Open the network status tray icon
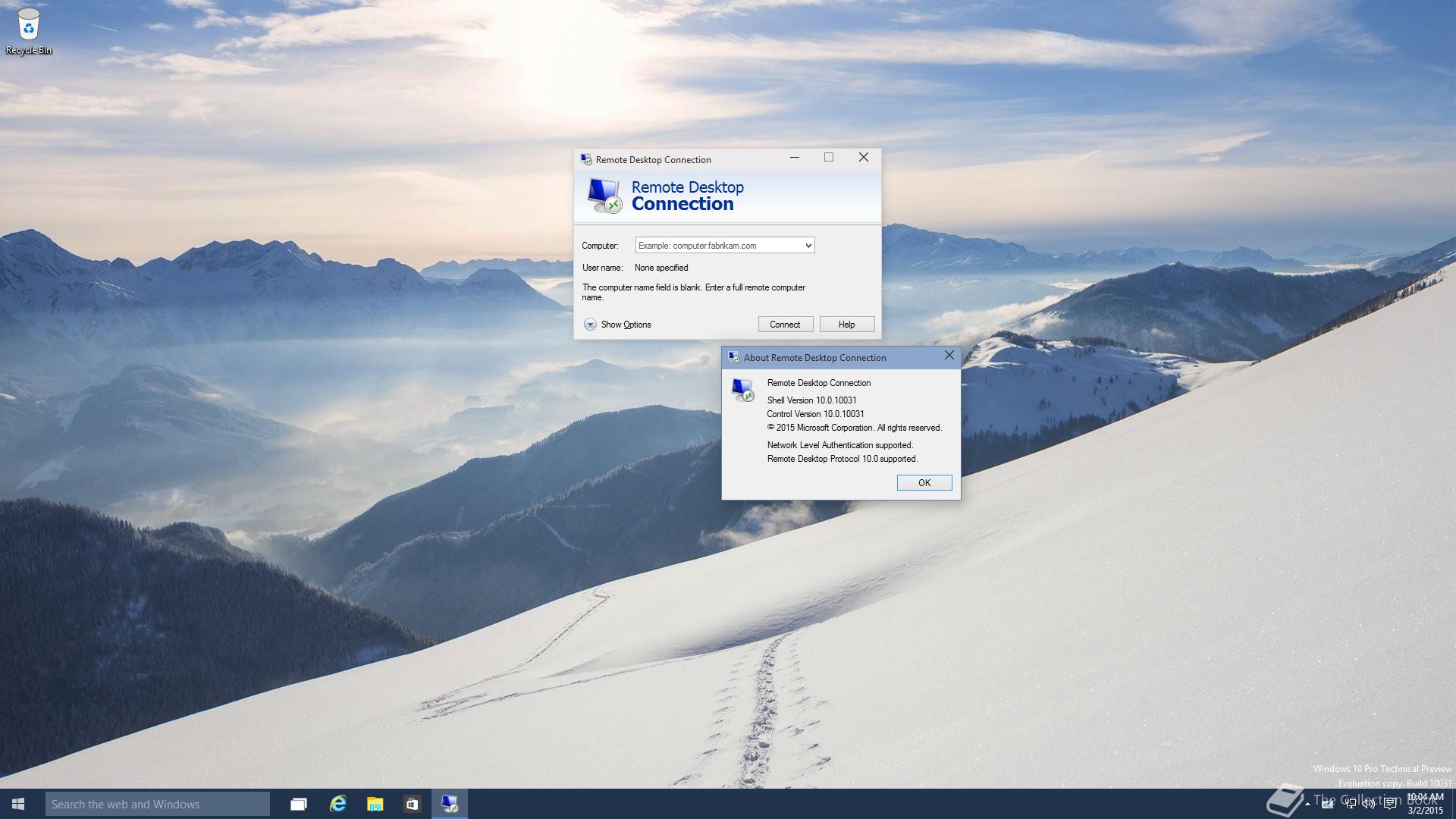Screen dimensions: 1456x819 (x=1351, y=804)
